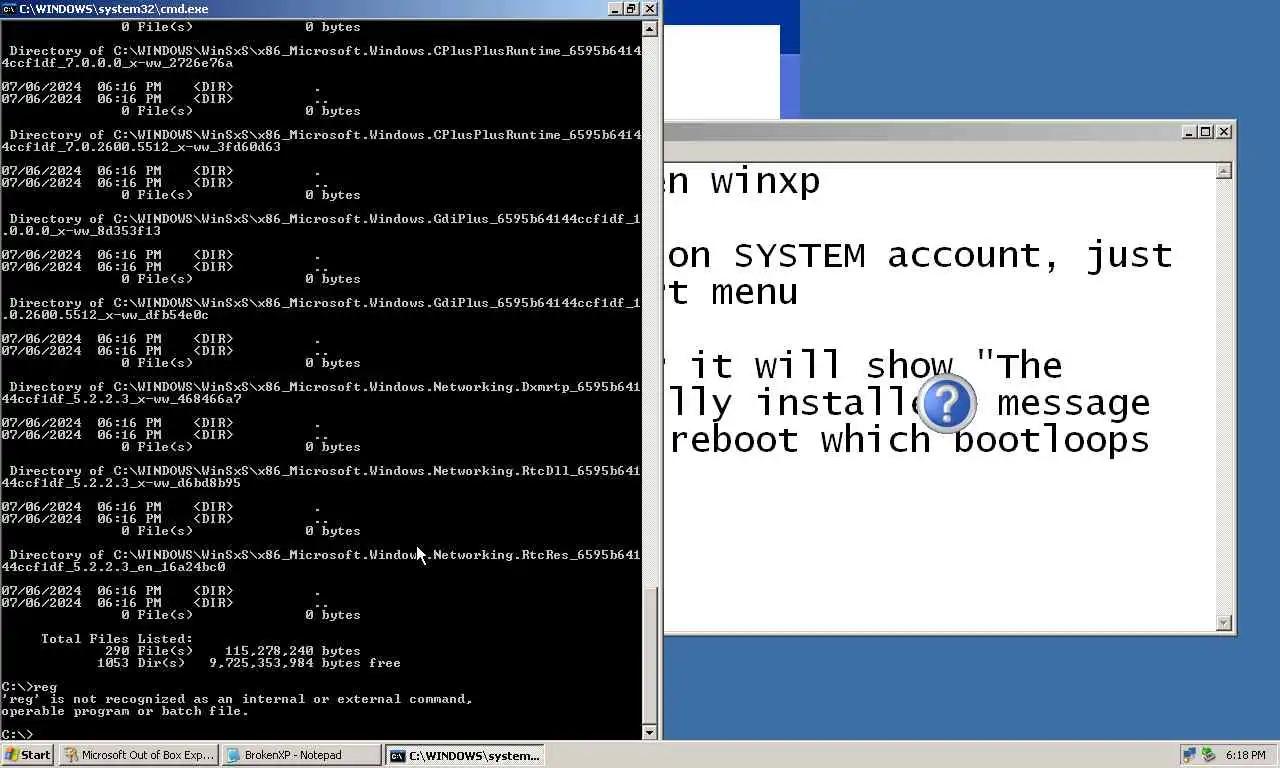Click the 'C:\>reg' command line
The height and width of the screenshot is (768, 1280).
(x=29, y=687)
